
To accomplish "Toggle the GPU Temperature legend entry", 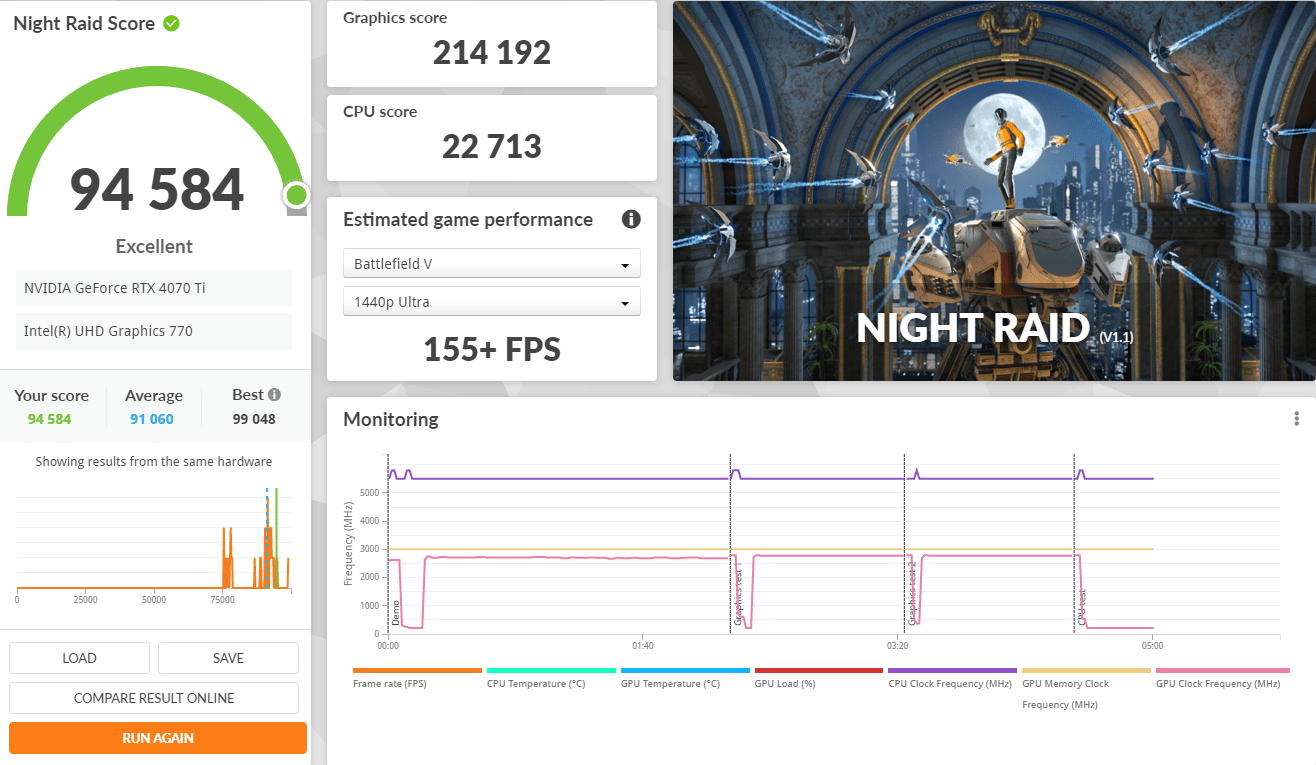I will tap(685, 678).
